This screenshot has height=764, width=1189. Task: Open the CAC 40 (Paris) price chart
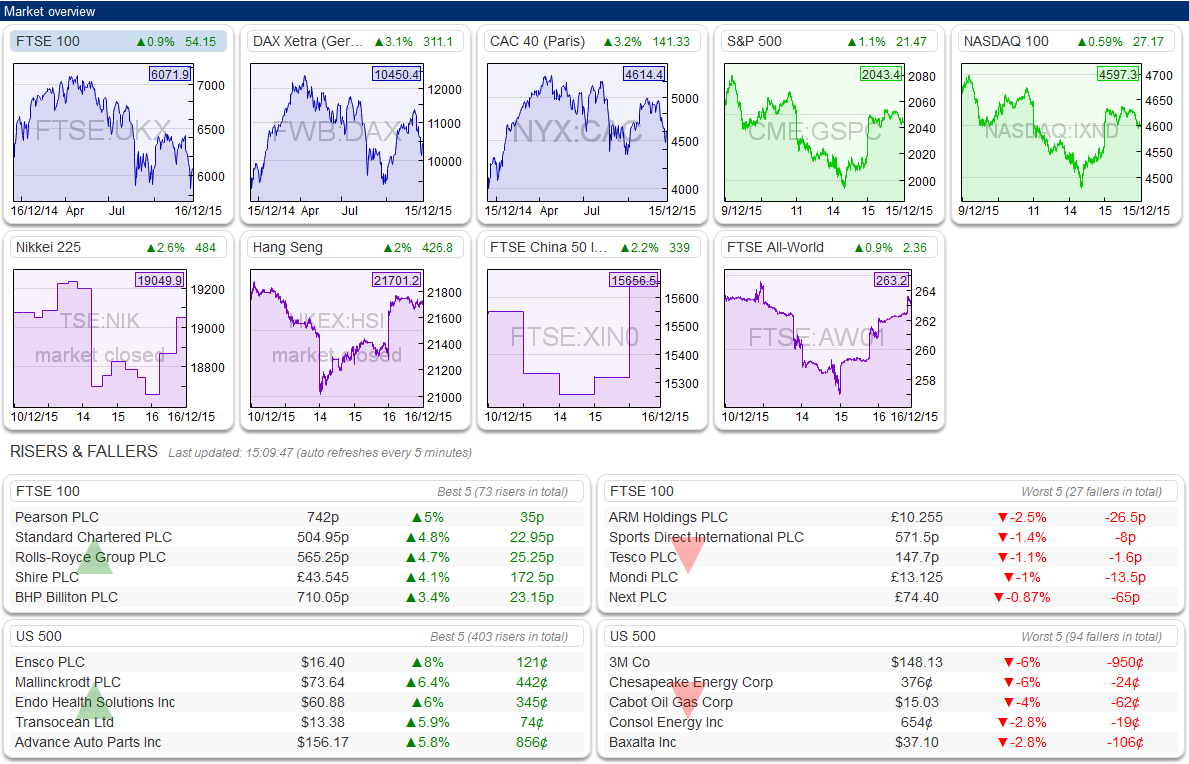pos(577,132)
